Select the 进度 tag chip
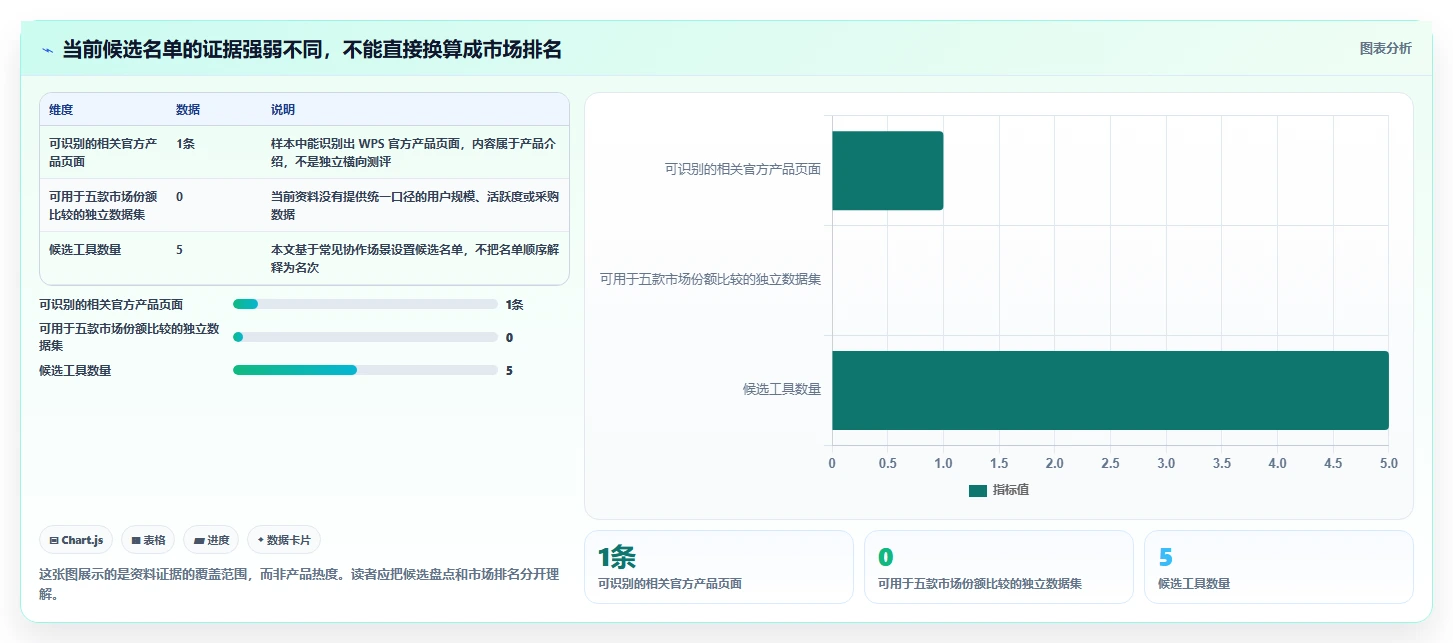Viewport: 1453px width, 643px height. click(x=211, y=540)
